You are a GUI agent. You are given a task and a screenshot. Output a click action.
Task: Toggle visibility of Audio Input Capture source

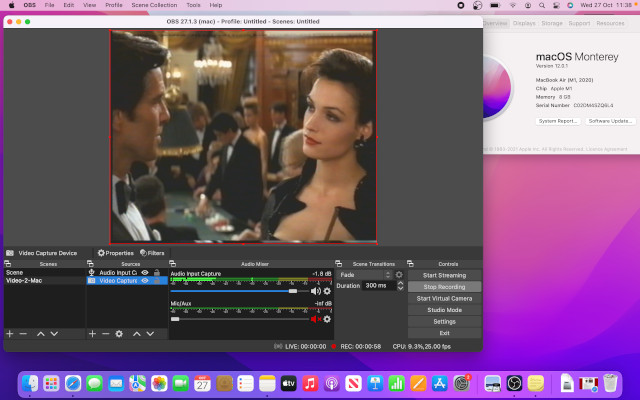tap(145, 272)
